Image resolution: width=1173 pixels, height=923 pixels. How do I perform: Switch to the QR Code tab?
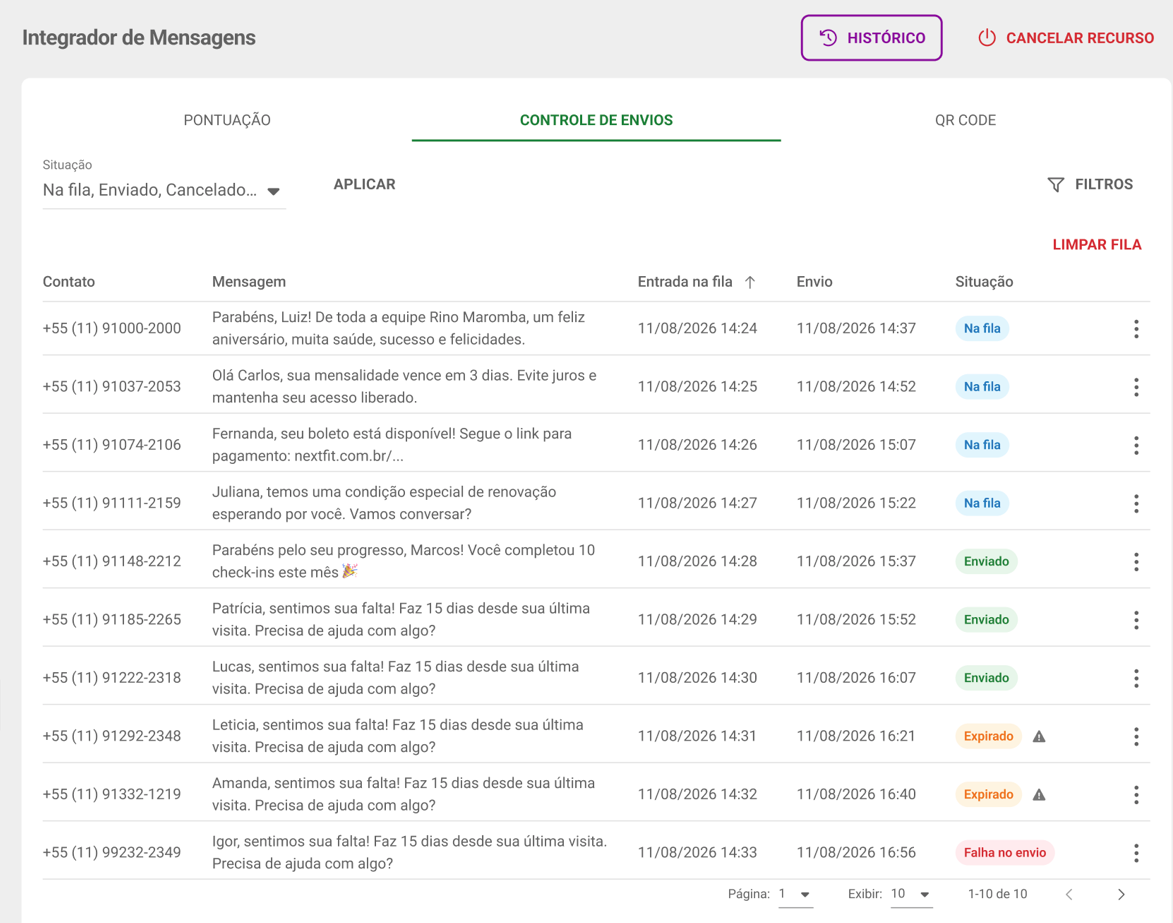coord(965,120)
